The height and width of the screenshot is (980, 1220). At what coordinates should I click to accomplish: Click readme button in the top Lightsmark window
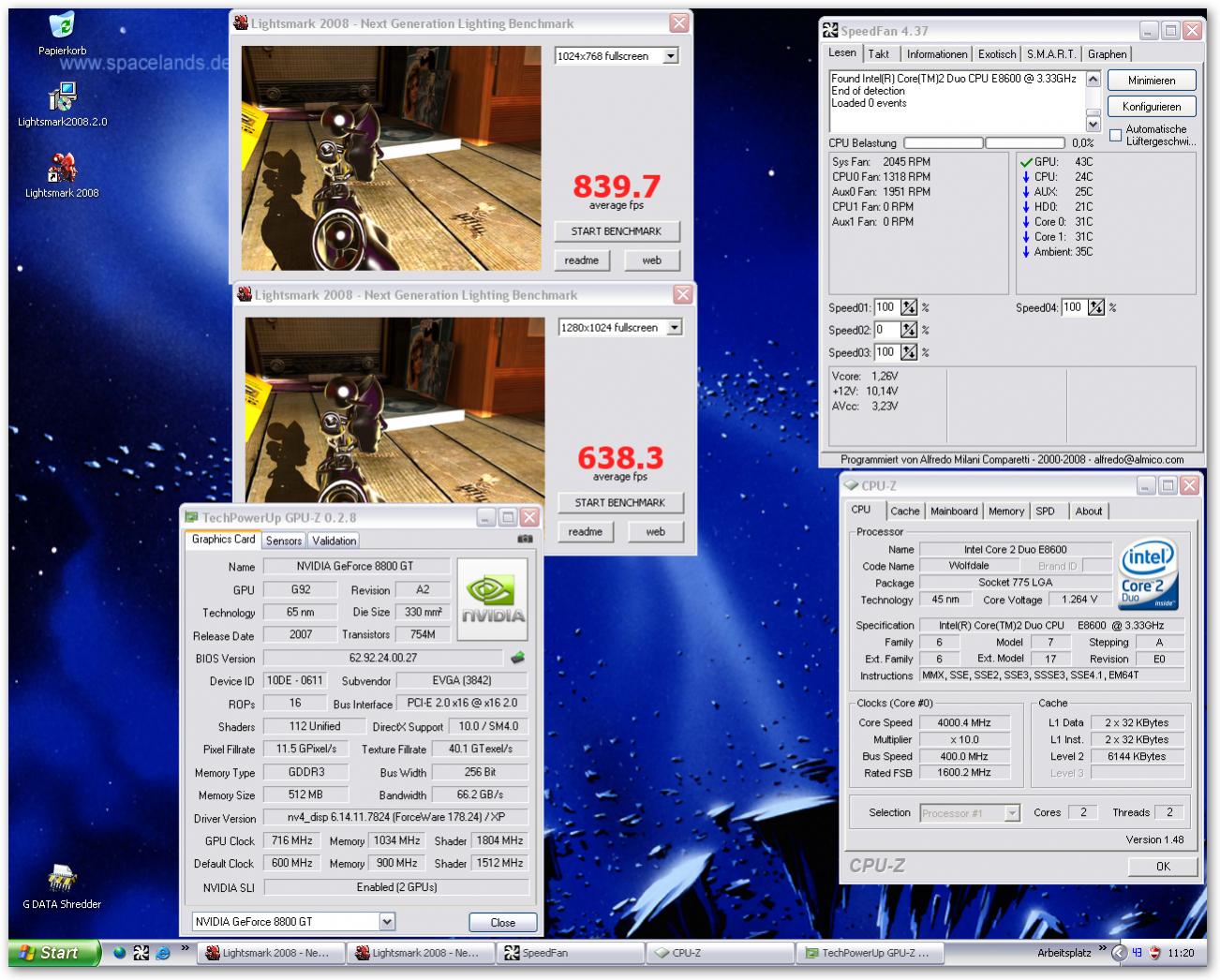582,260
